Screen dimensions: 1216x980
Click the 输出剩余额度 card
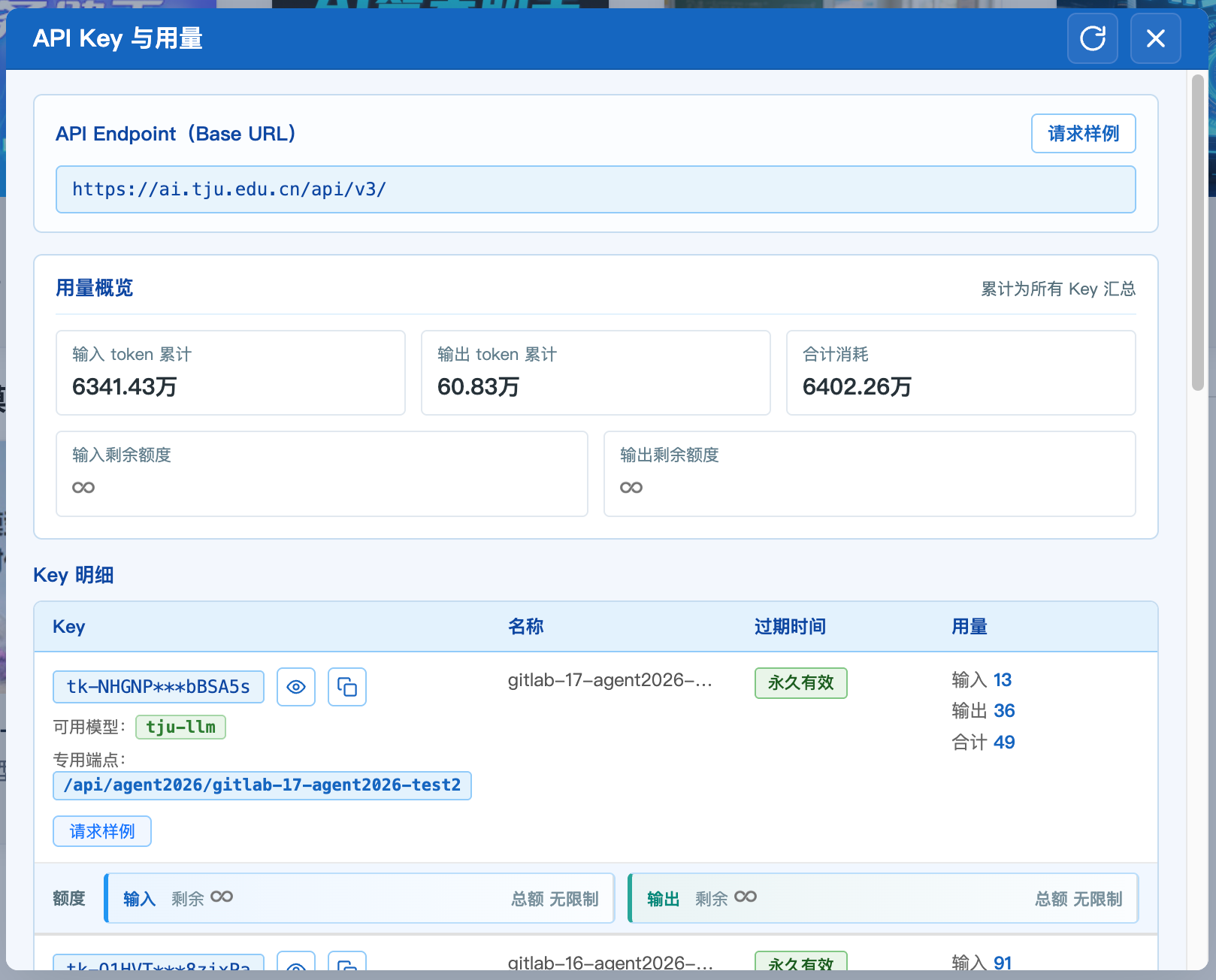pyautogui.click(x=870, y=473)
